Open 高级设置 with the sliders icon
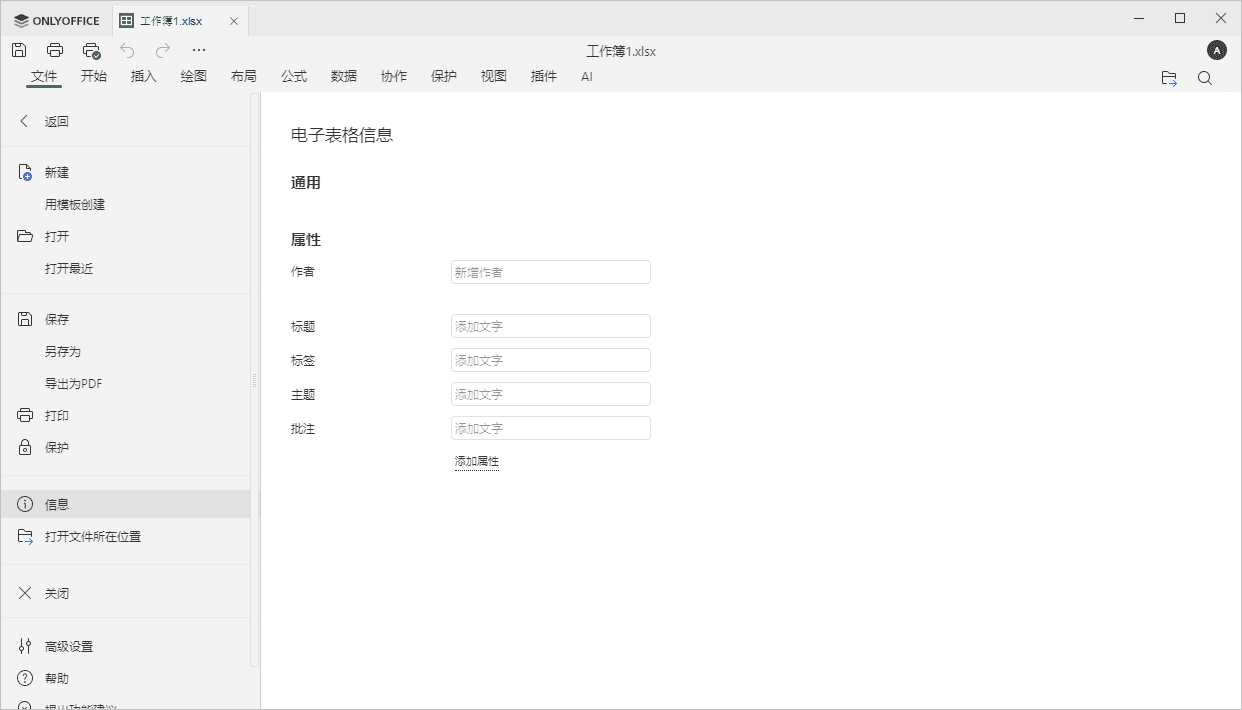Viewport: 1242px width, 710px height. pyautogui.click(x=70, y=646)
